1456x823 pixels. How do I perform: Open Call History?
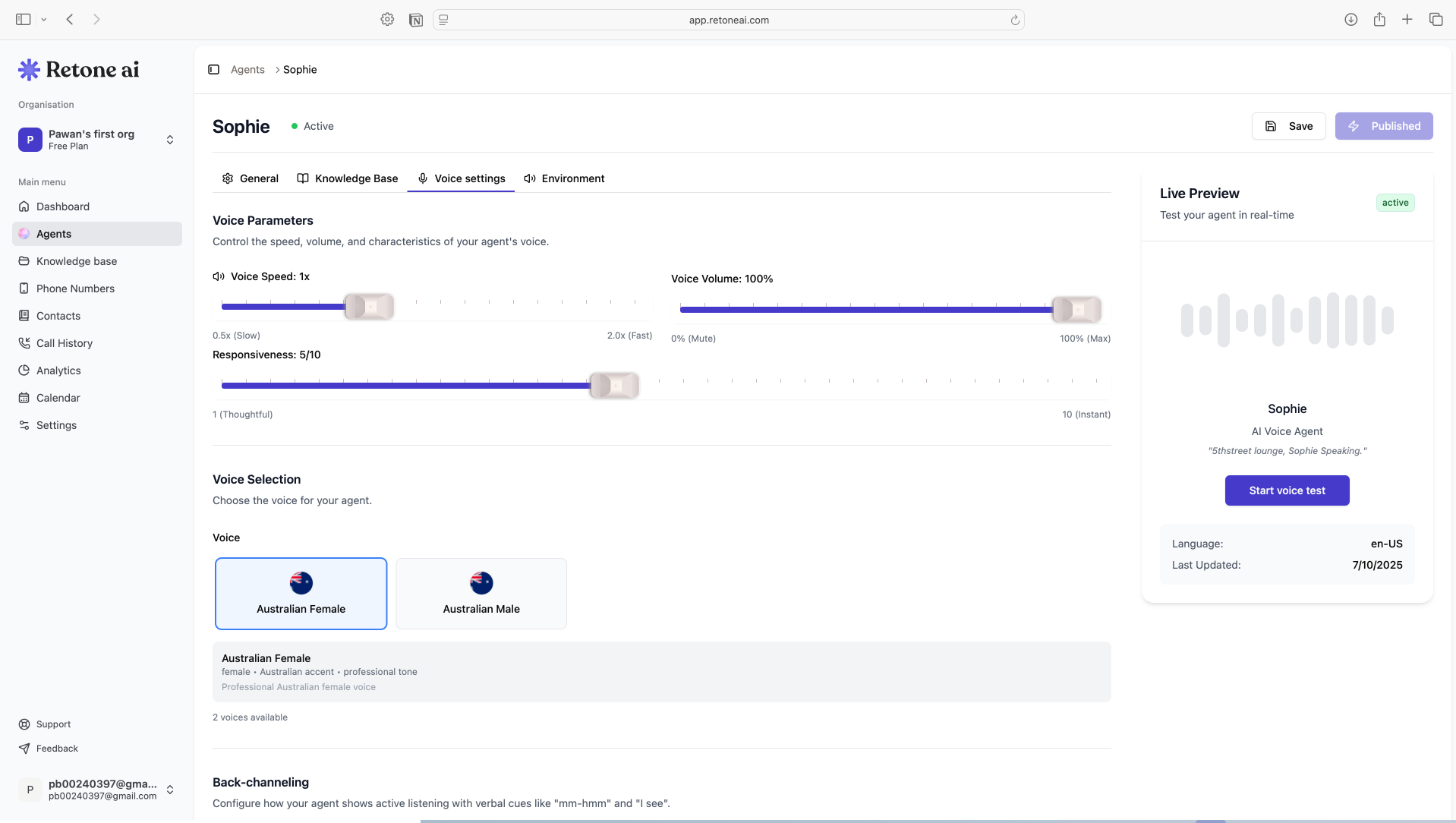(x=64, y=343)
